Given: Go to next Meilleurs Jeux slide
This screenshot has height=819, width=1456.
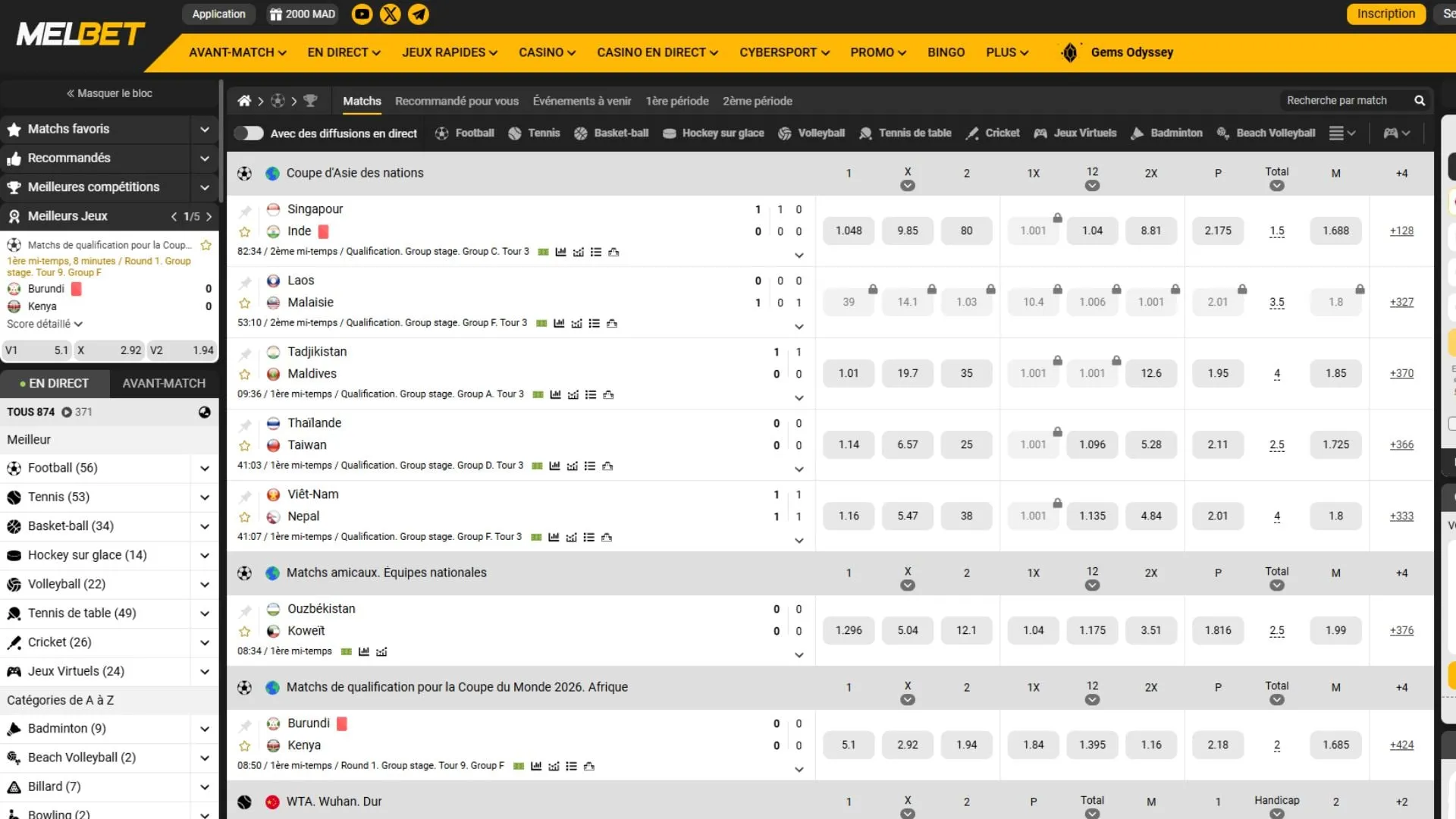Looking at the screenshot, I should pos(209,217).
